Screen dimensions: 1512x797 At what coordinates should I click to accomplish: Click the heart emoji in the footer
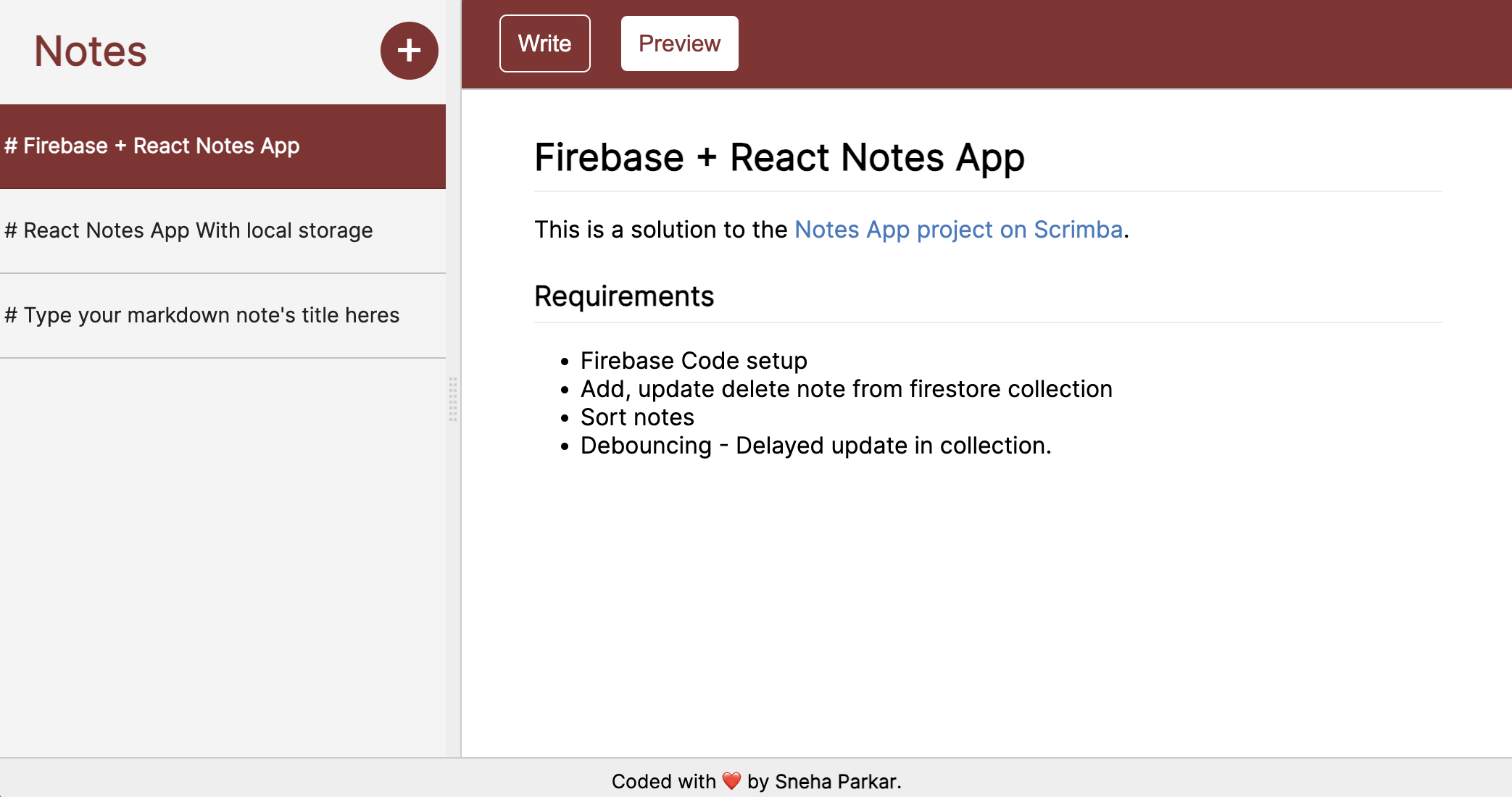click(x=731, y=781)
